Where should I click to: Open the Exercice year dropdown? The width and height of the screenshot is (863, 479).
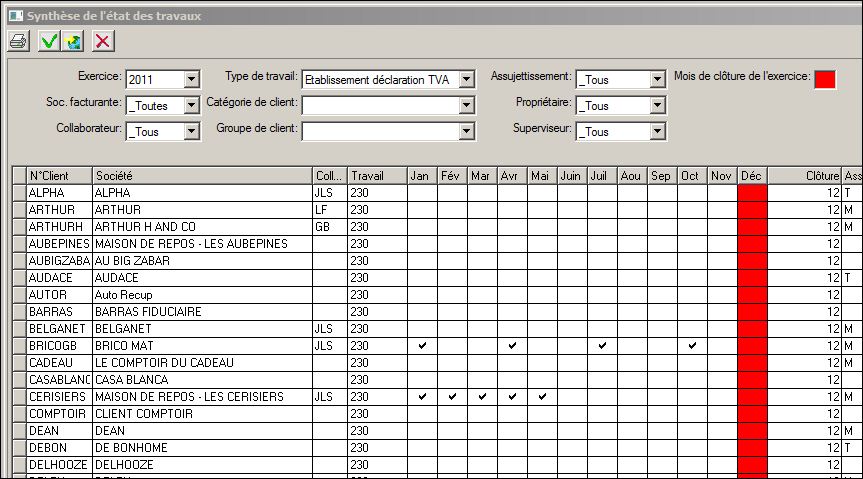[192, 80]
